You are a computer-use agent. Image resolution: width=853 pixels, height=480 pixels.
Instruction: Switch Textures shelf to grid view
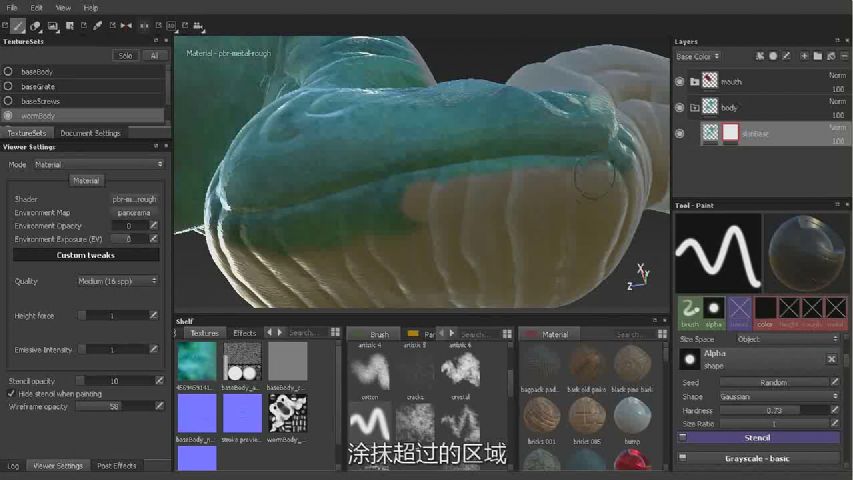335,332
